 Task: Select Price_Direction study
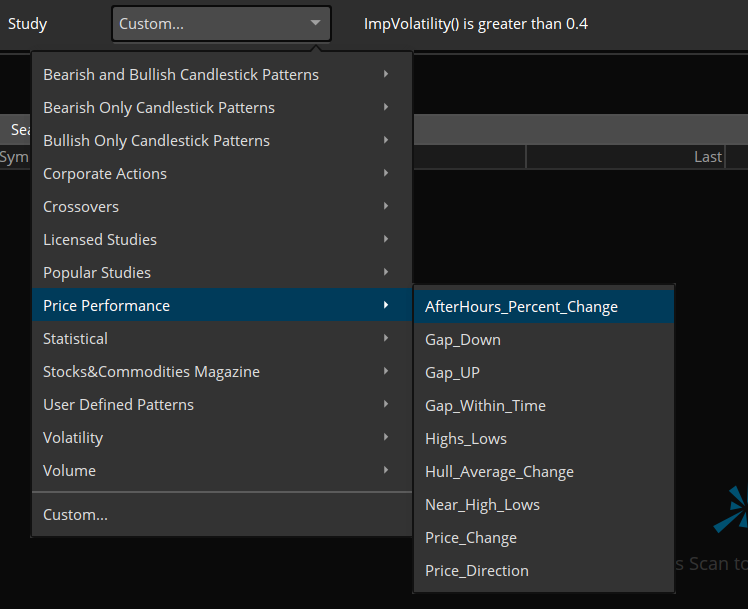click(x=544, y=570)
